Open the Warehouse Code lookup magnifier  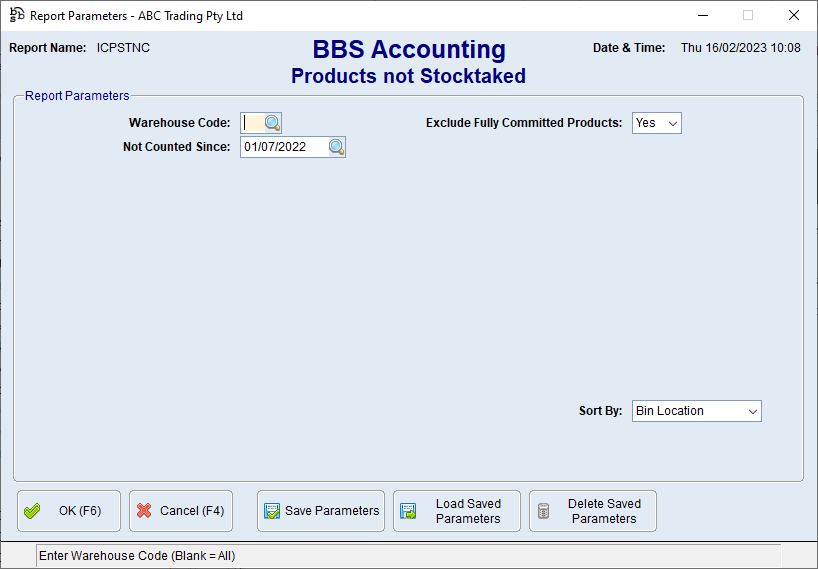[272, 123]
